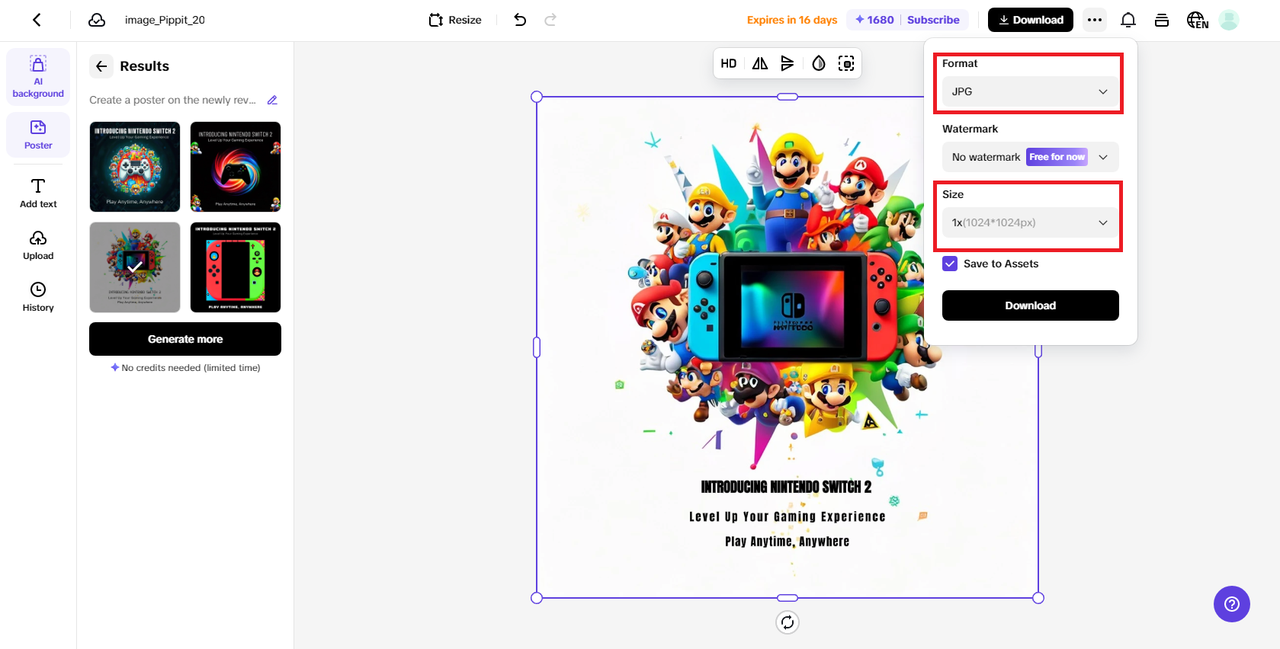Click the Download button in export panel
The width and height of the screenshot is (1280, 649).
[x=1030, y=305]
